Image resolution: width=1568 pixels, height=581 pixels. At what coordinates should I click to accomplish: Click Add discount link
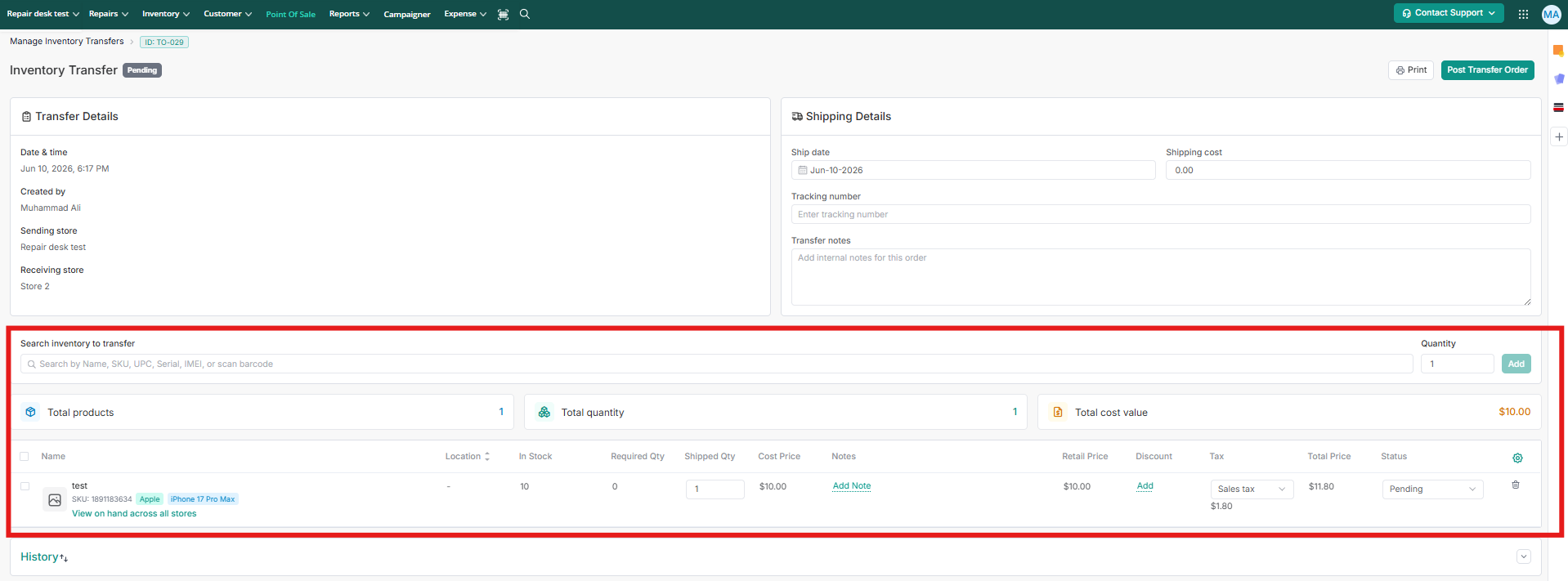1145,485
